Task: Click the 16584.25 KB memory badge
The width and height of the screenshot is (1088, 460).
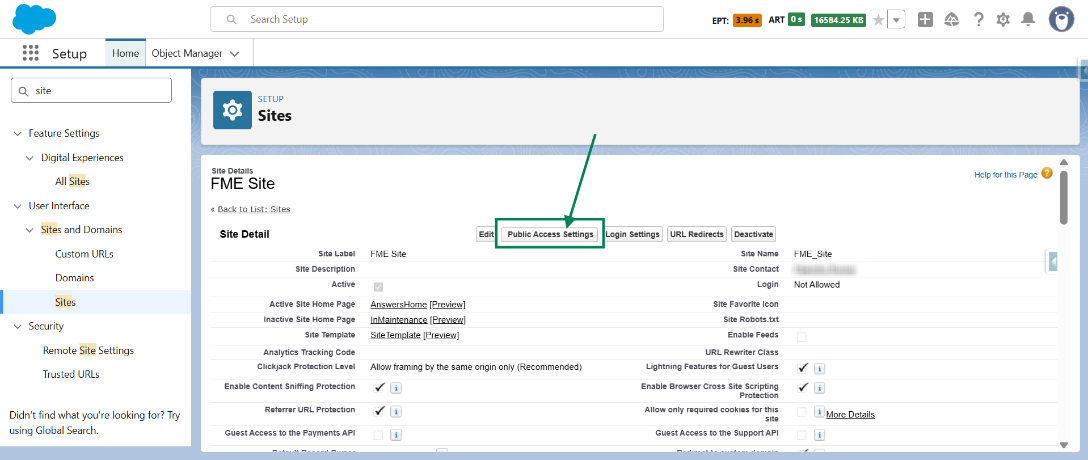Action: pos(838,20)
